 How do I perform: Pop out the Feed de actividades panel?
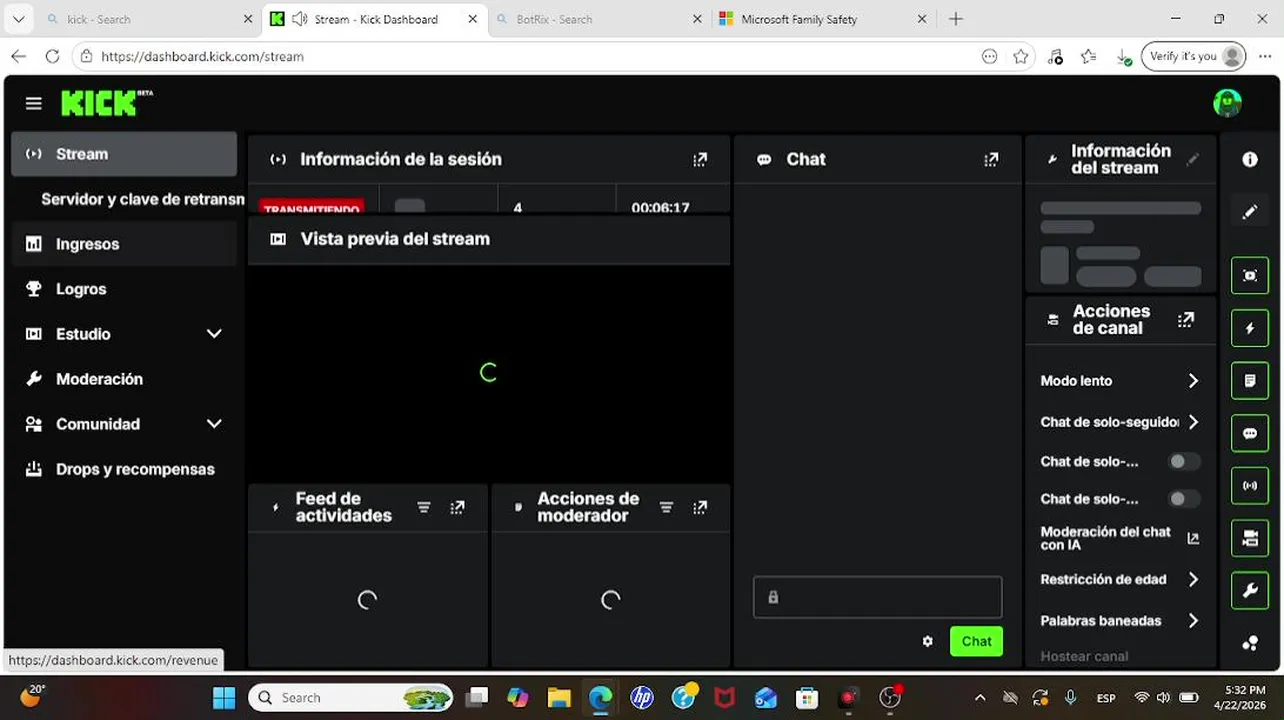(458, 507)
